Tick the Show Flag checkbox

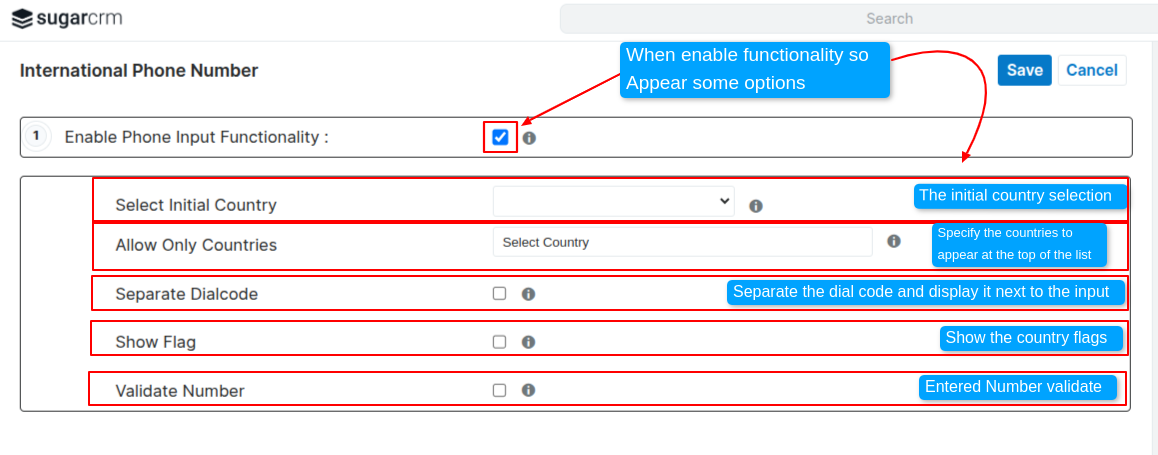[x=500, y=342]
